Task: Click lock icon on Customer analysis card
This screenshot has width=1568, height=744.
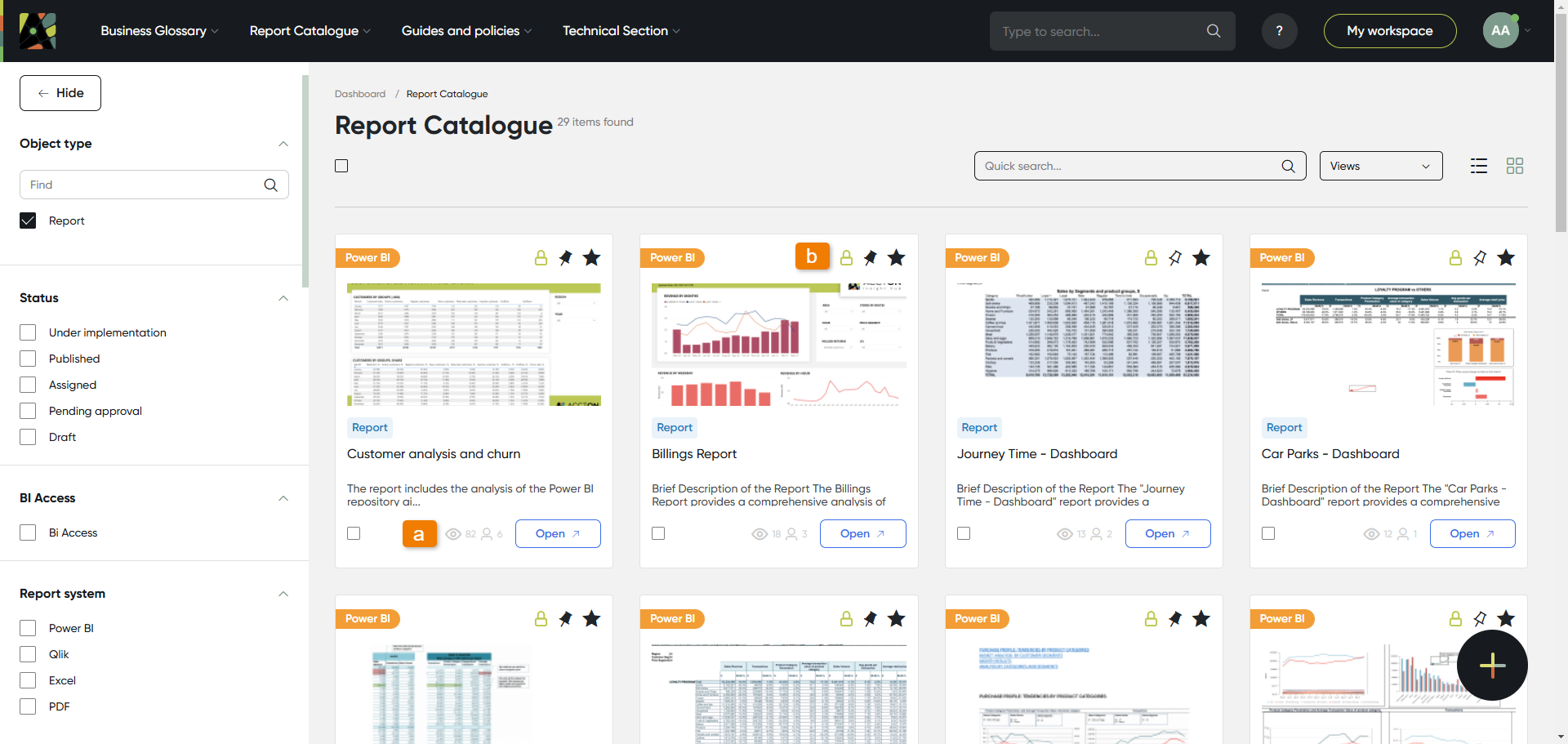Action: coord(541,258)
